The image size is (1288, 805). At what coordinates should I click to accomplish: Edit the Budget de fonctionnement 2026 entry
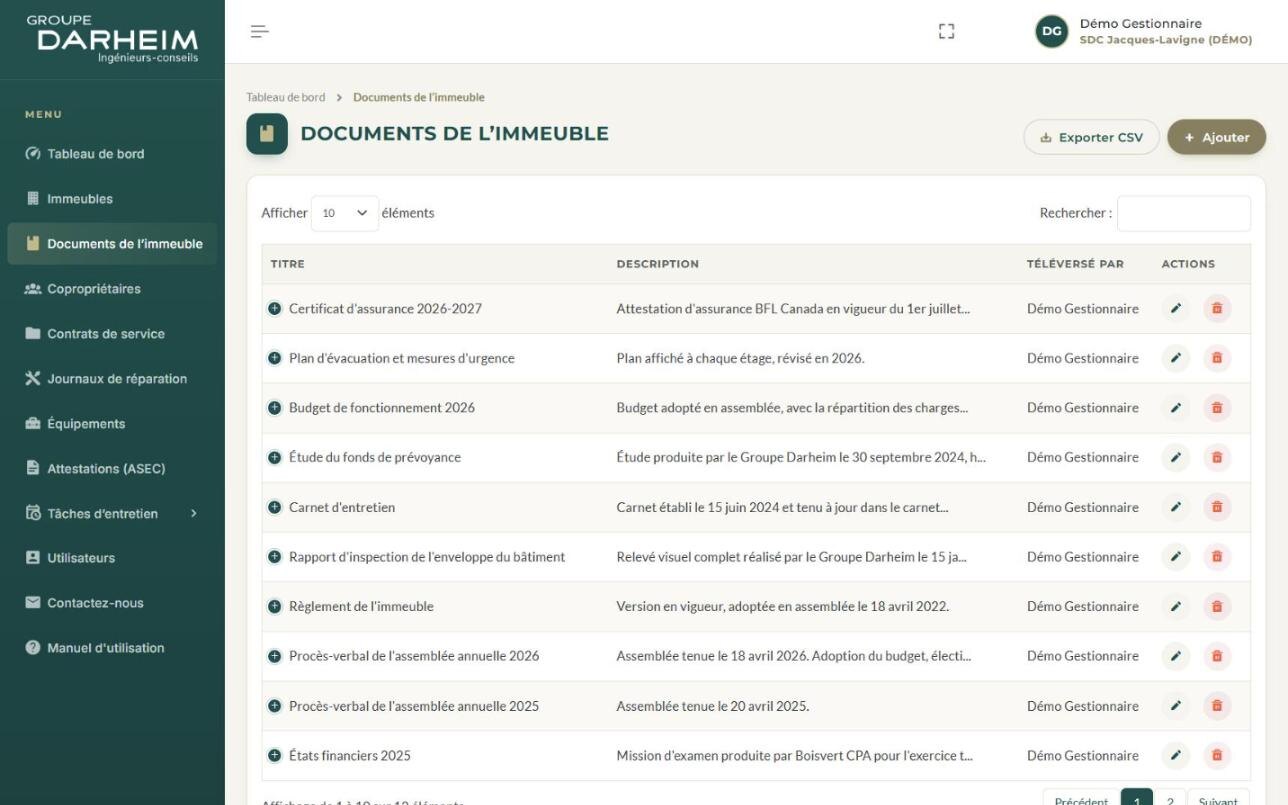pos(1176,408)
